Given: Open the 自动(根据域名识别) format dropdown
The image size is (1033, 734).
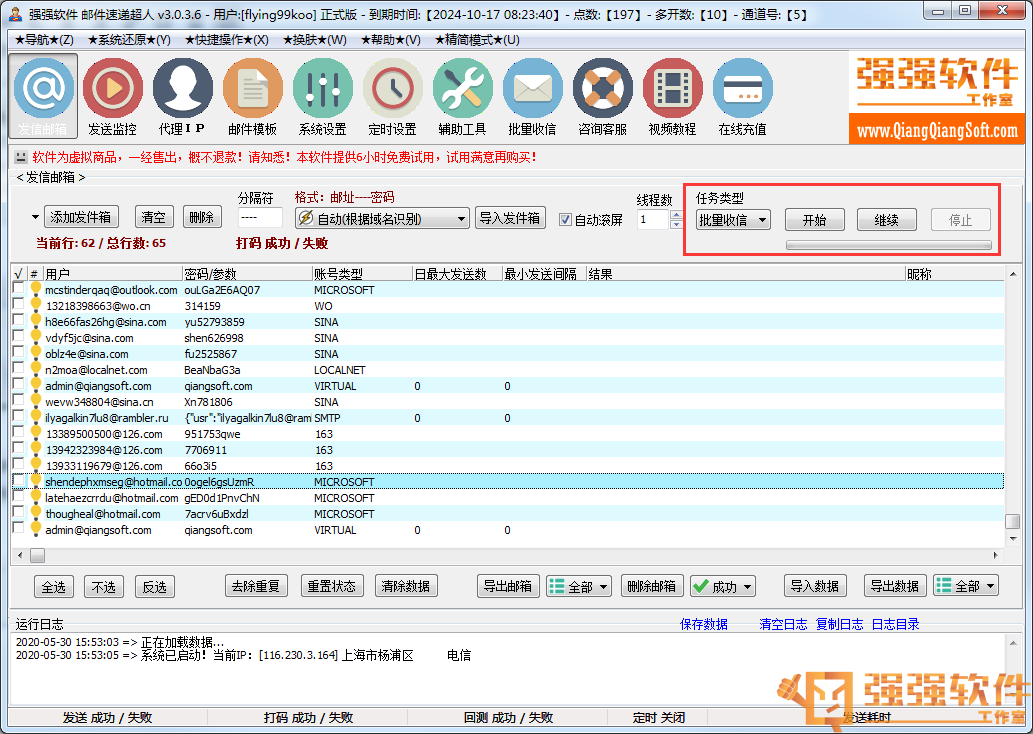Looking at the screenshot, I should 383,218.
